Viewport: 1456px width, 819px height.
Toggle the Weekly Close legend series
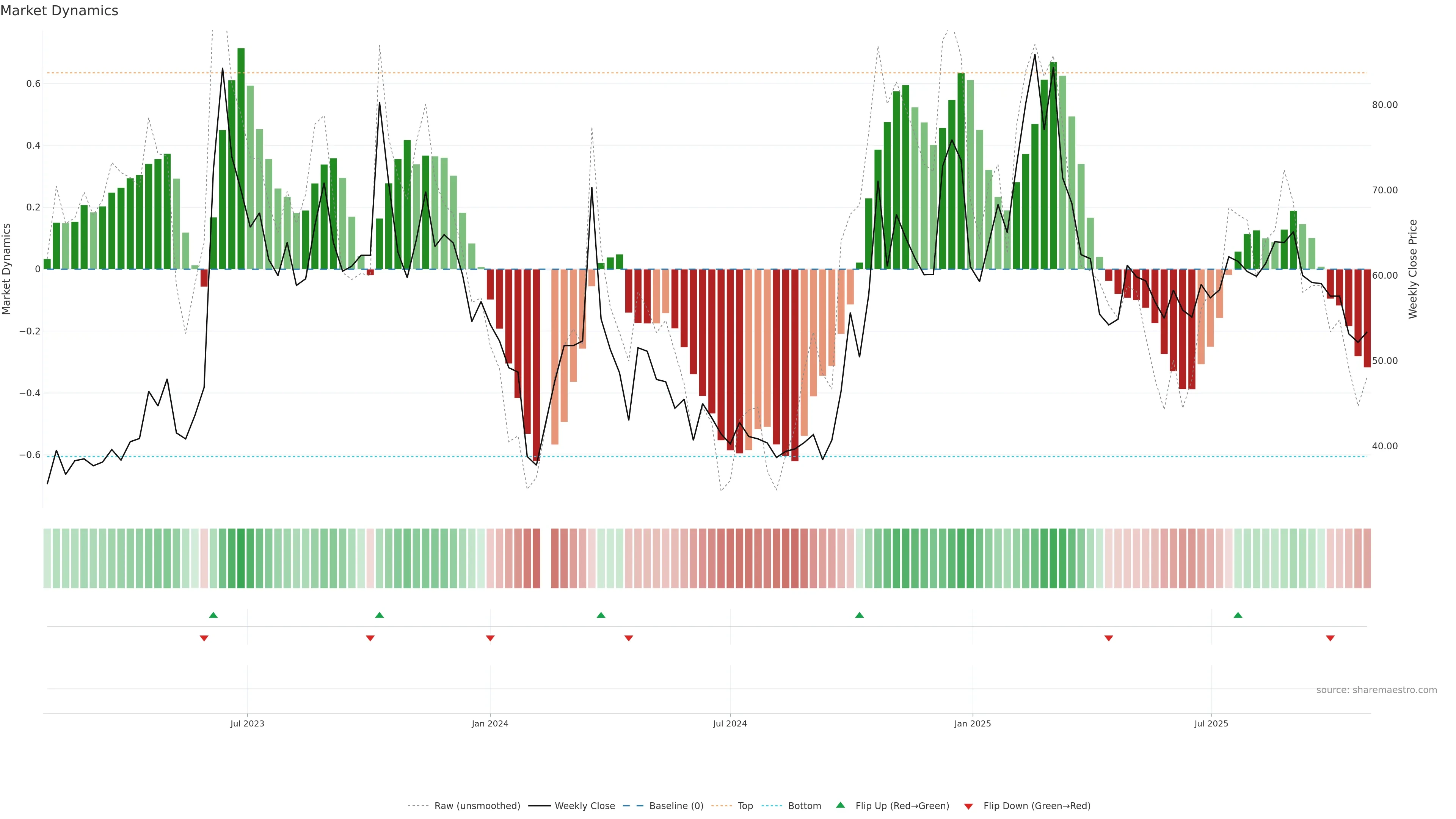click(x=584, y=806)
